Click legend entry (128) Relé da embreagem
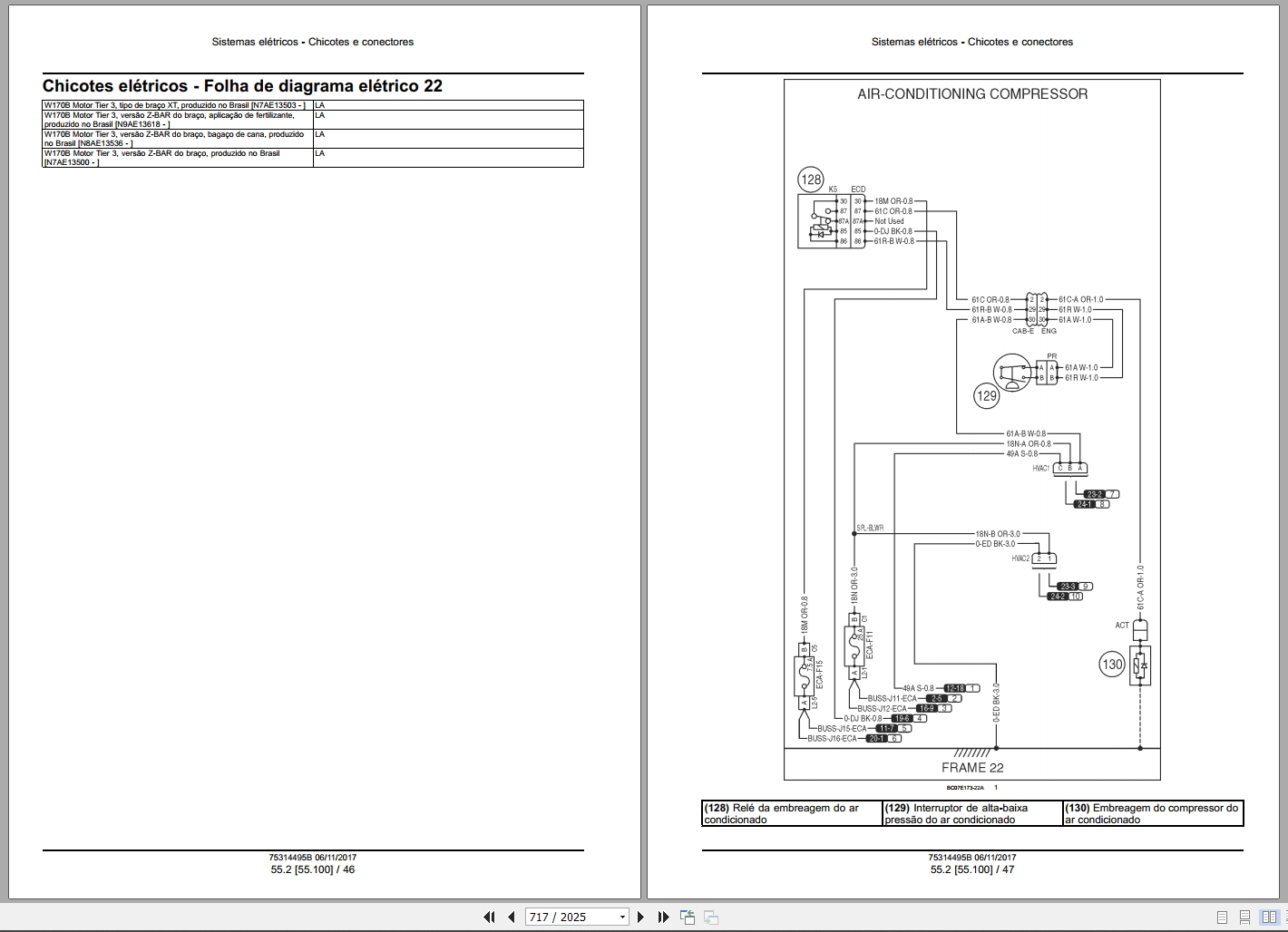This screenshot has height=932, width=1288. point(792,813)
